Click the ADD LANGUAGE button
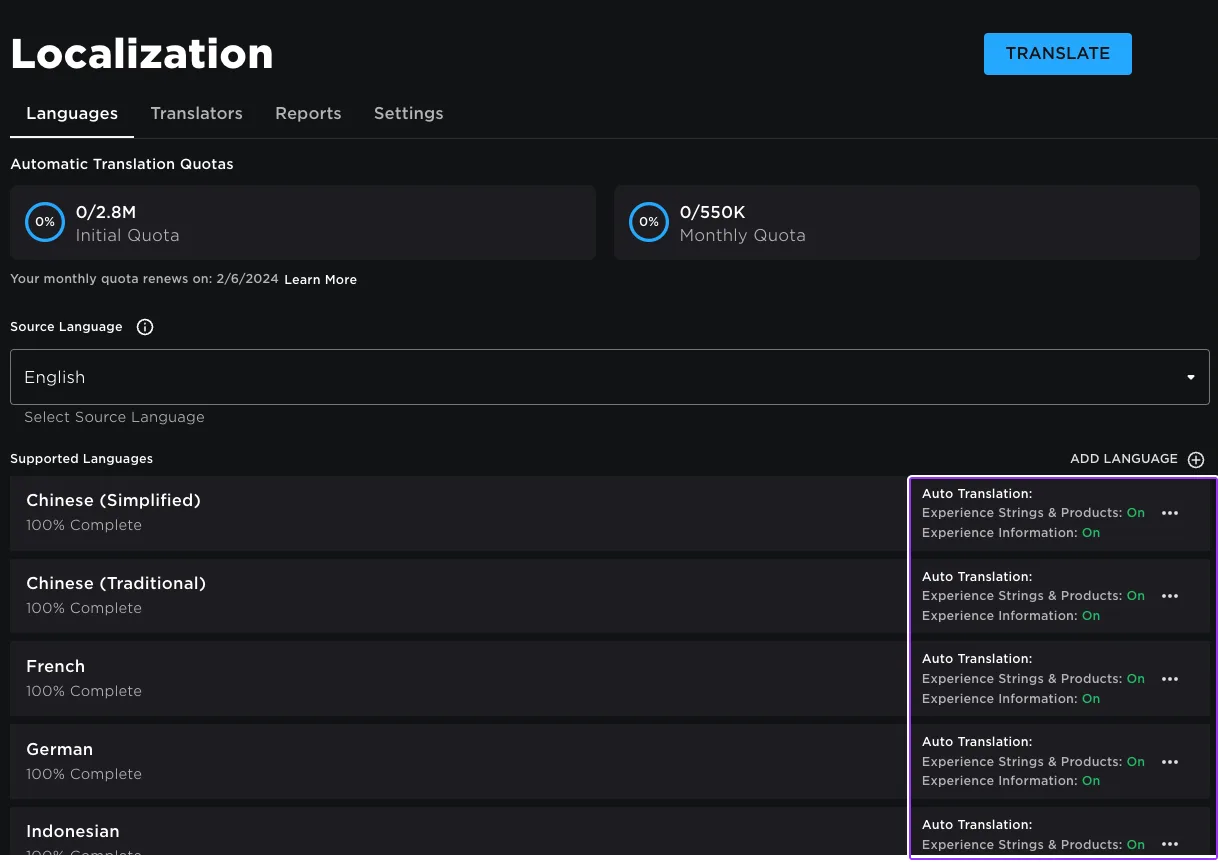This screenshot has width=1220, height=862. tap(1137, 459)
